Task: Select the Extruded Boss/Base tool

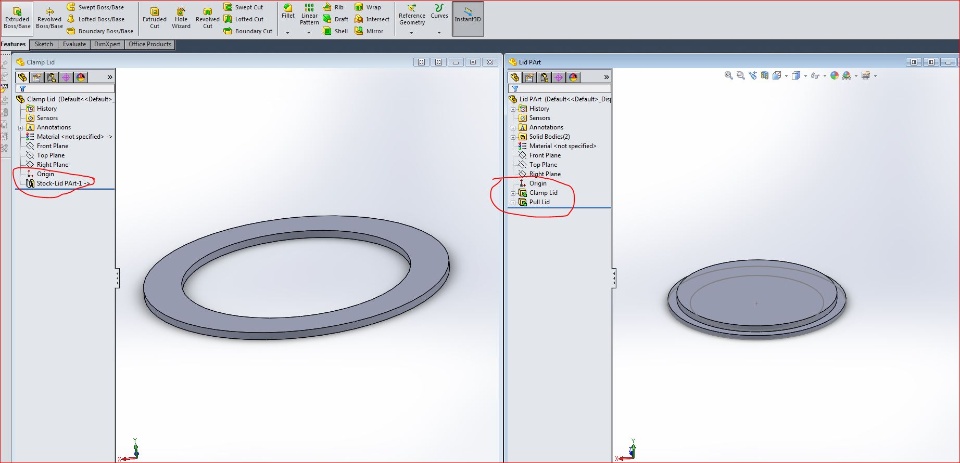Action: 17,18
